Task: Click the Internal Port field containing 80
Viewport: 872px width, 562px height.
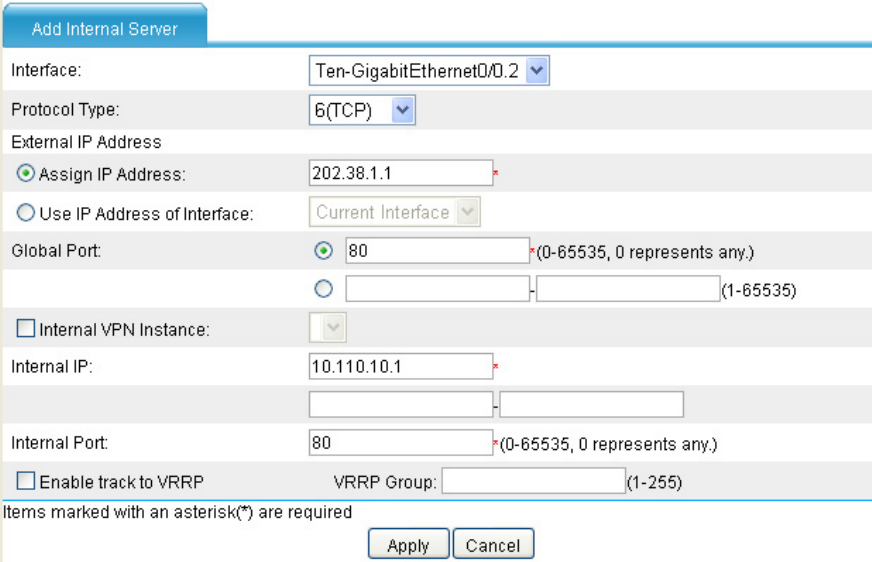Action: 400,442
